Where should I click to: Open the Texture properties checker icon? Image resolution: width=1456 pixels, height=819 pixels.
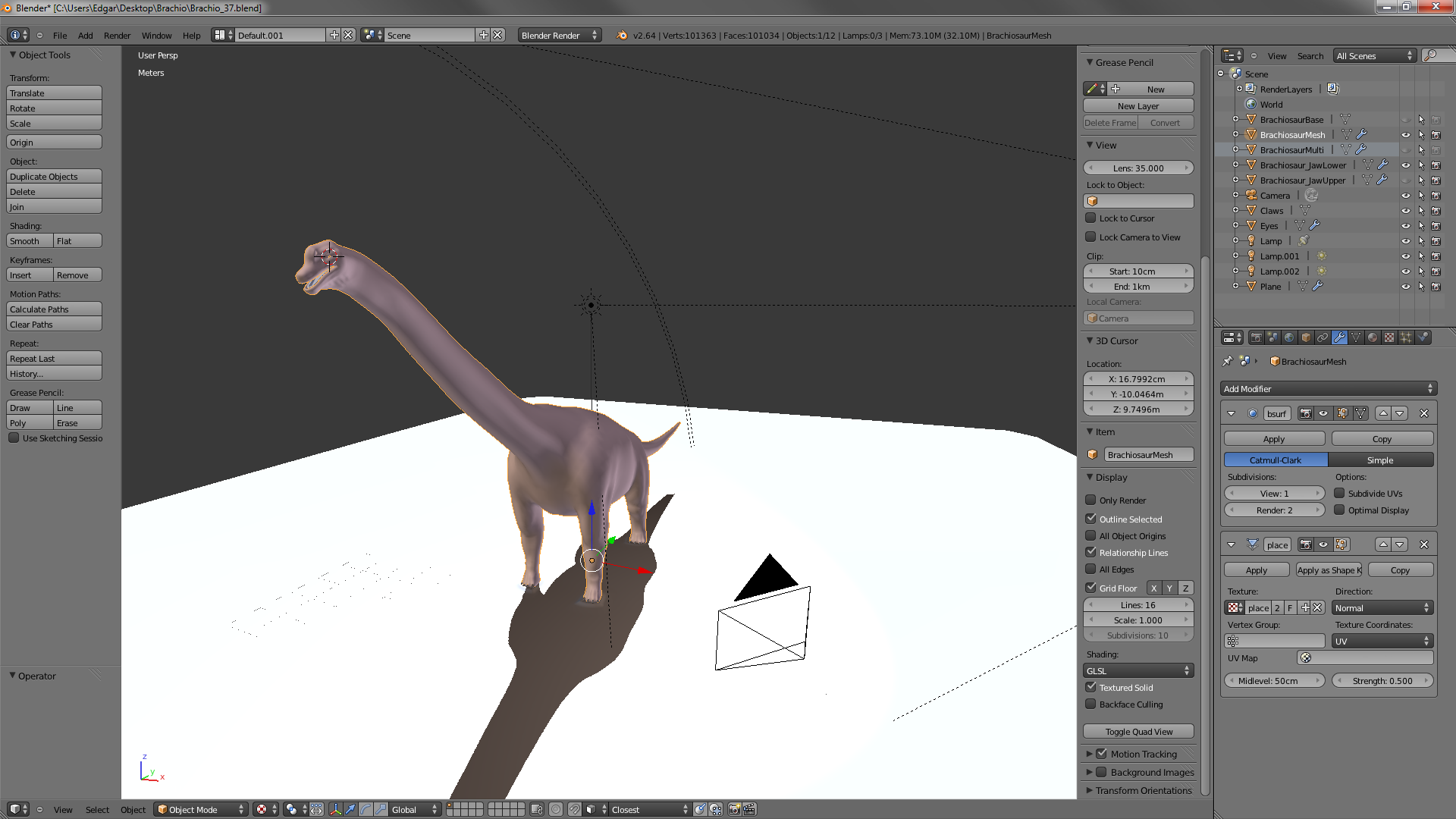pos(1389,337)
